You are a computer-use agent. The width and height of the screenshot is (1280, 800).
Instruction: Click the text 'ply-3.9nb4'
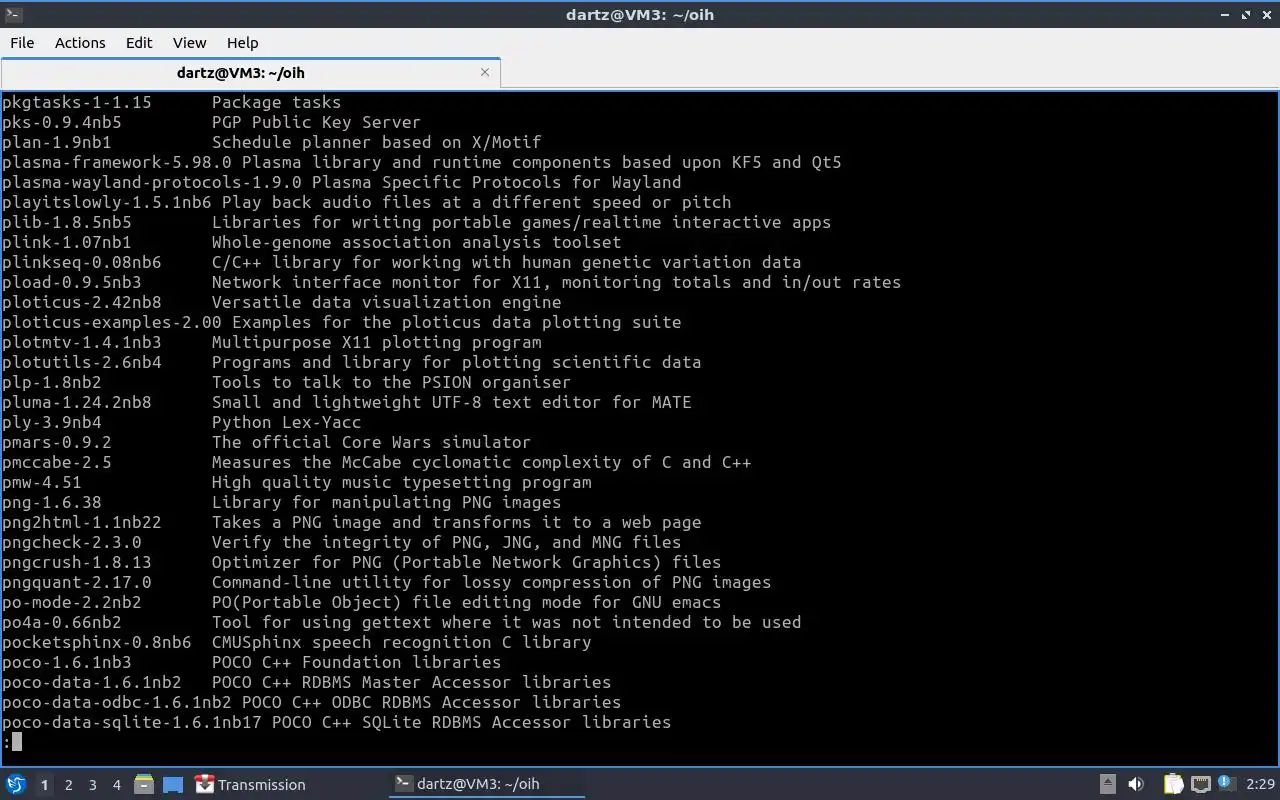pos(52,422)
